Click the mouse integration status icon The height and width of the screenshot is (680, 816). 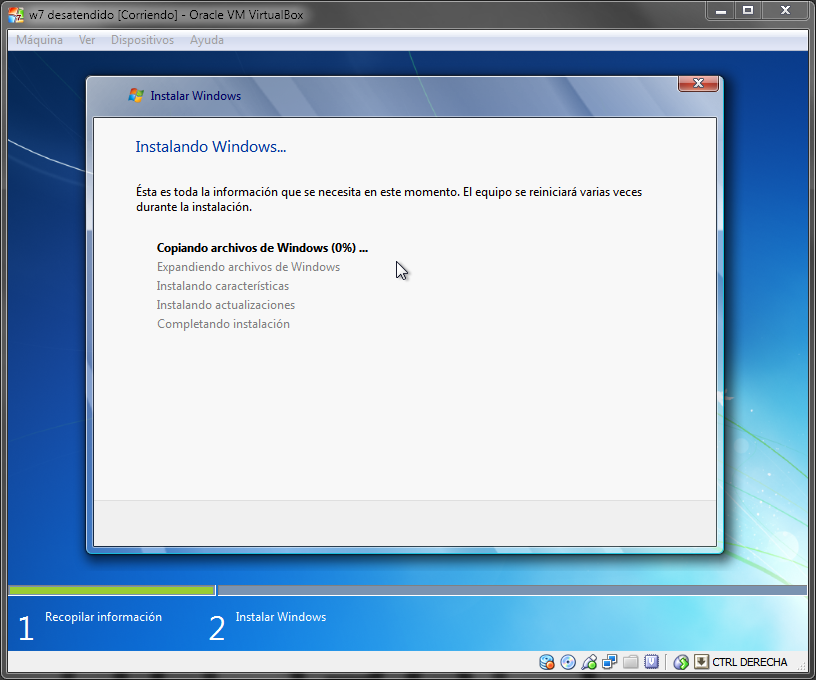pos(681,662)
